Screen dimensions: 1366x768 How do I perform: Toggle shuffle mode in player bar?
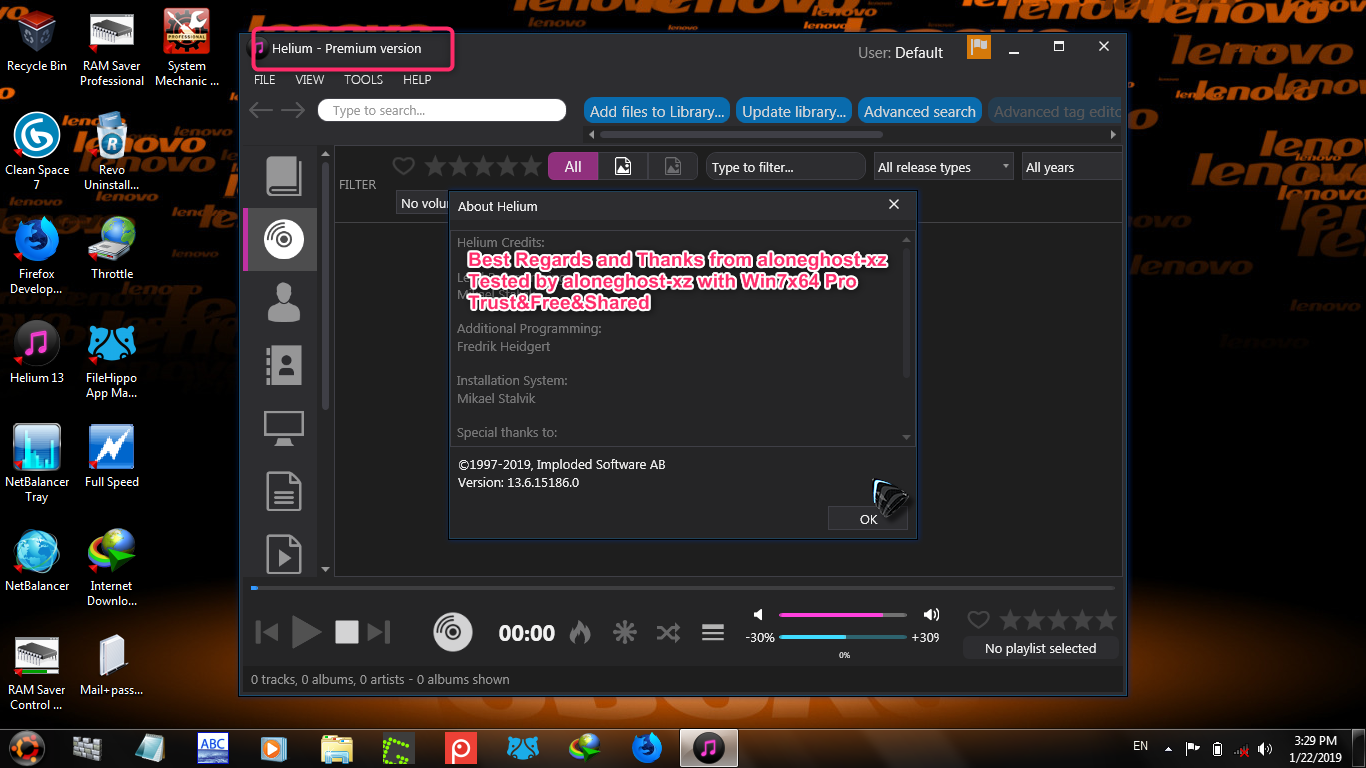tap(668, 632)
